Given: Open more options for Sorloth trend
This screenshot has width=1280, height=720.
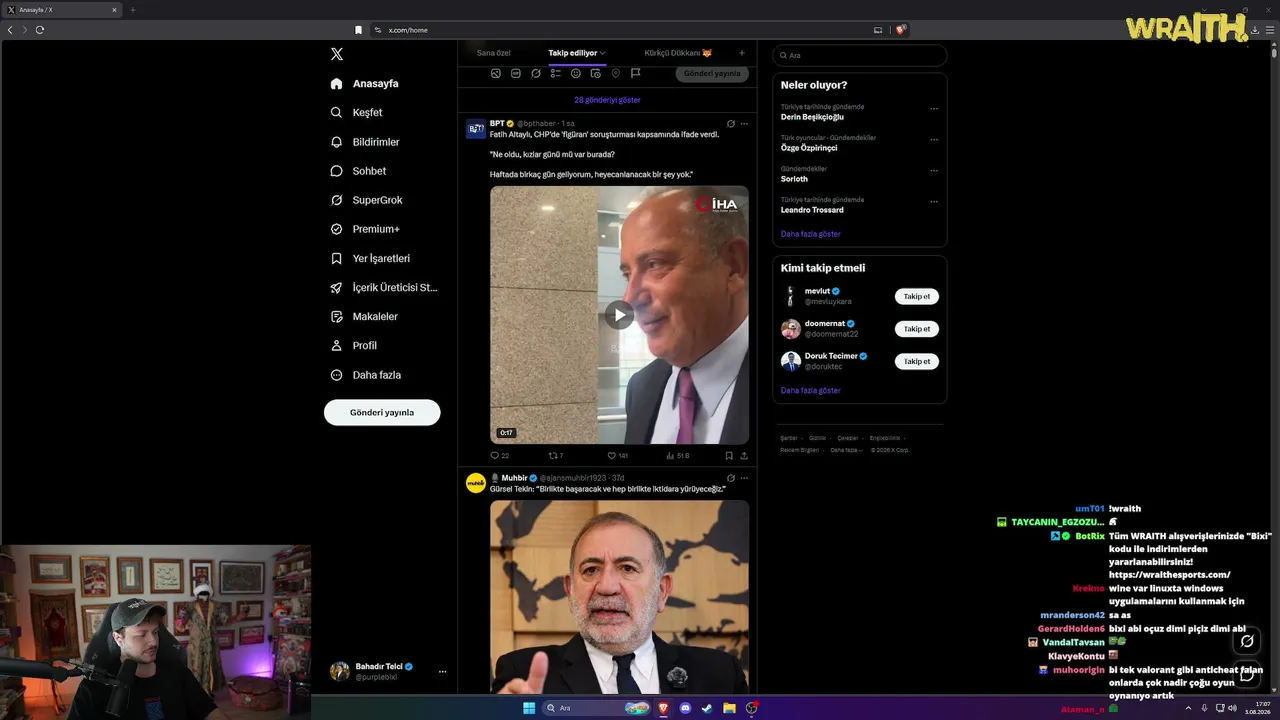Looking at the screenshot, I should point(934,170).
